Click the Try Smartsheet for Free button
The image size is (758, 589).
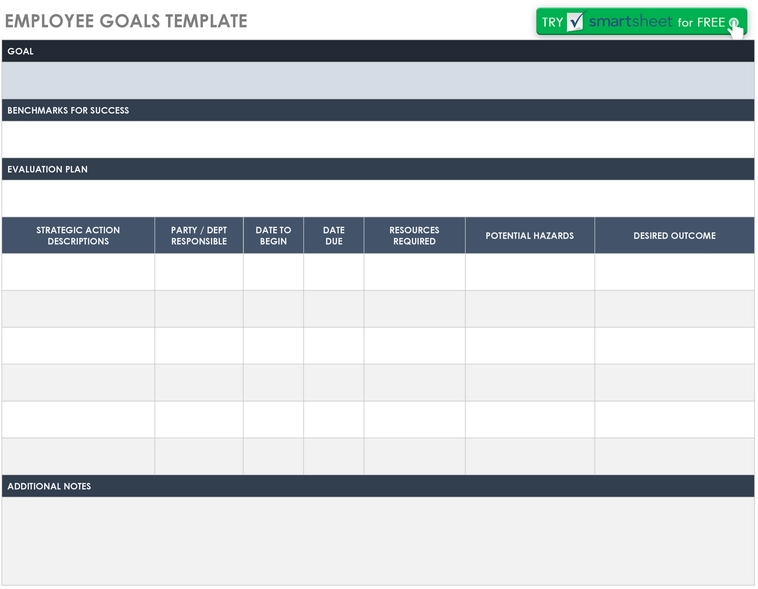641,22
